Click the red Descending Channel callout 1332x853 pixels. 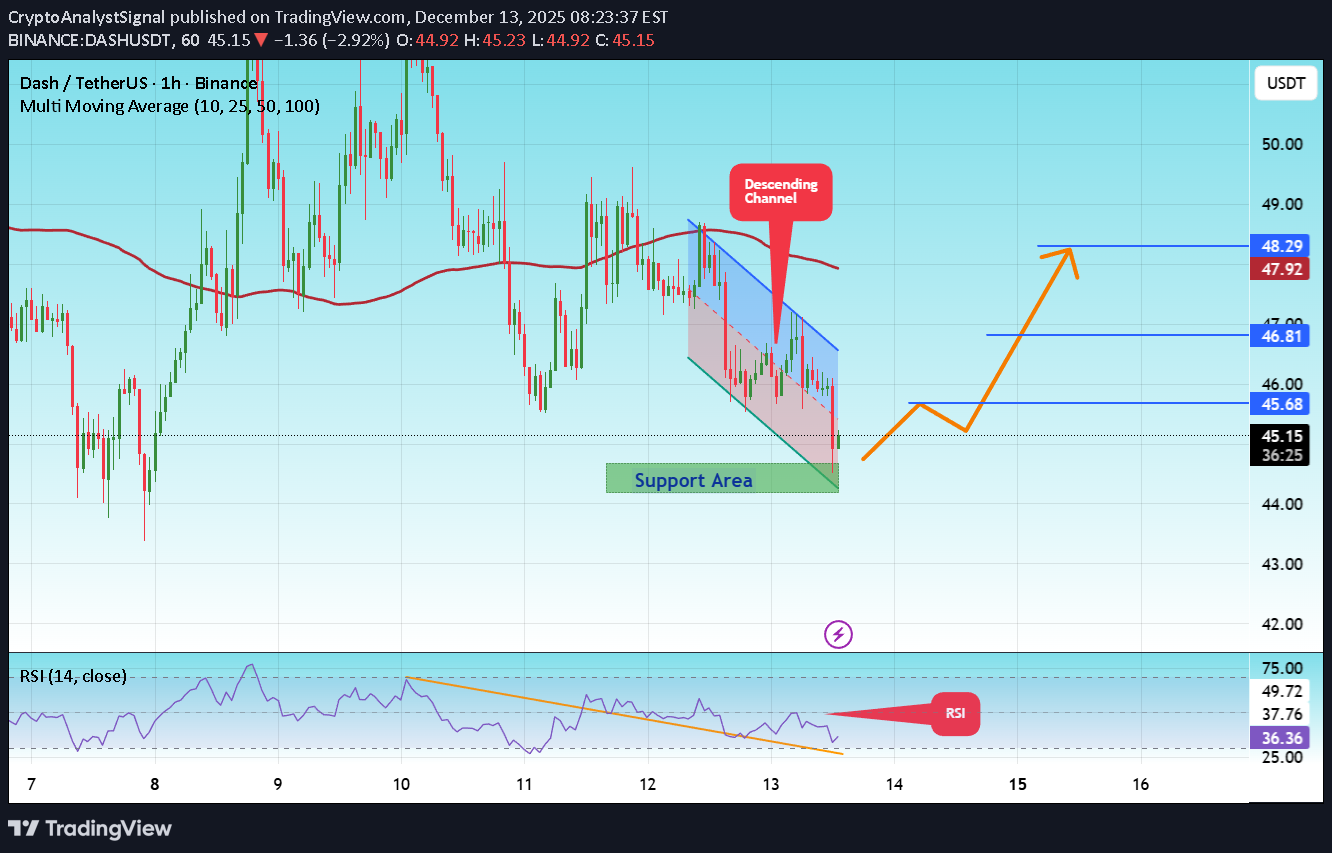[780, 191]
